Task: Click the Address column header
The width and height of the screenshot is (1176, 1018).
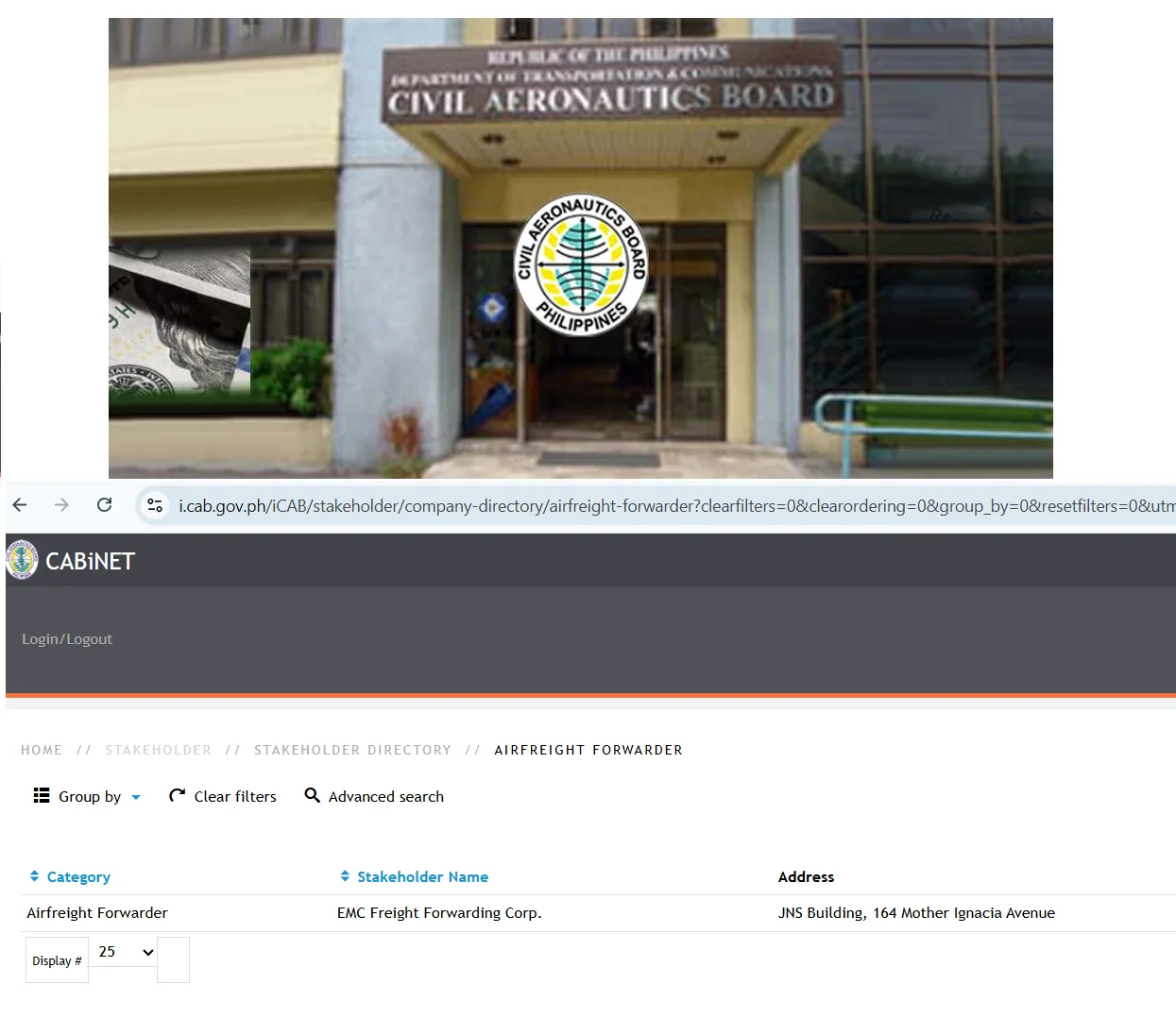Action: 806,876
